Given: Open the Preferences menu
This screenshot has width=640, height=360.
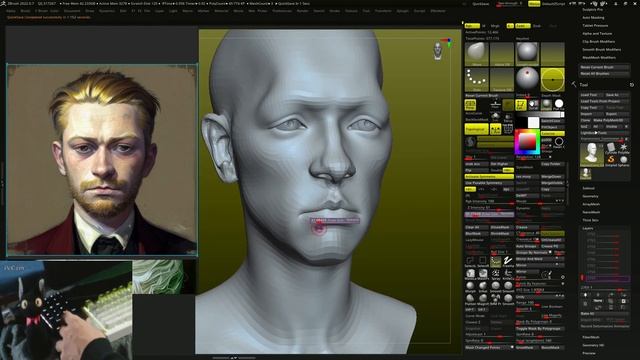Looking at the screenshot, I should [282, 11].
